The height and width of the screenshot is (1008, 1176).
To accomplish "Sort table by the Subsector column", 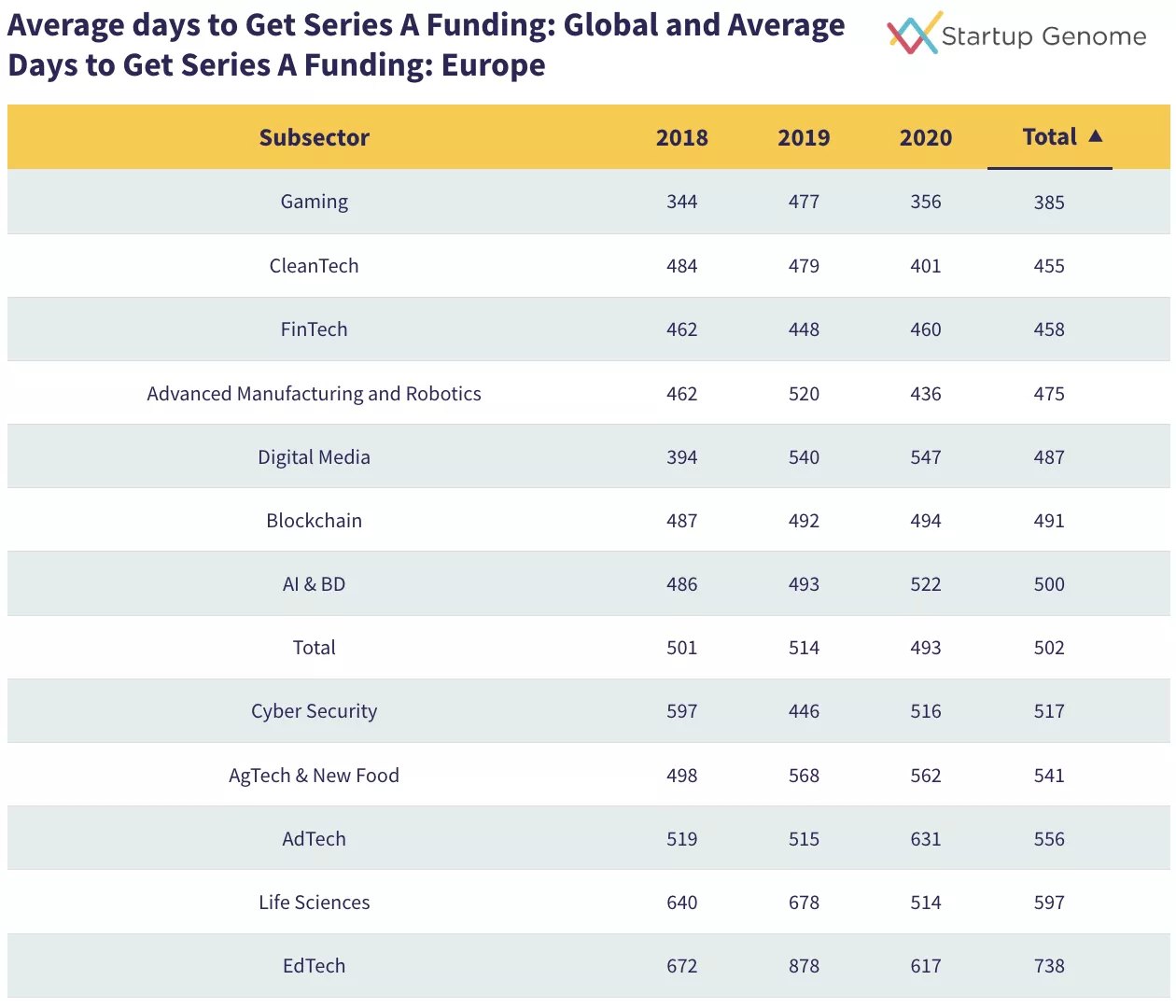I will point(314,137).
